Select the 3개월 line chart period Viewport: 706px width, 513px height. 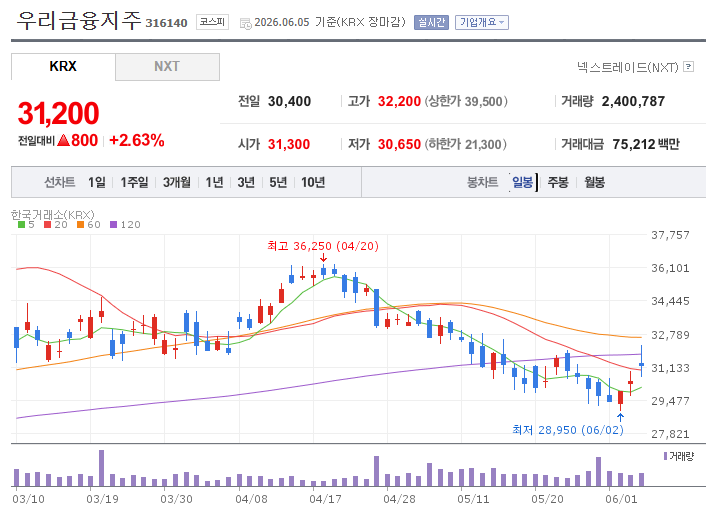point(176,182)
